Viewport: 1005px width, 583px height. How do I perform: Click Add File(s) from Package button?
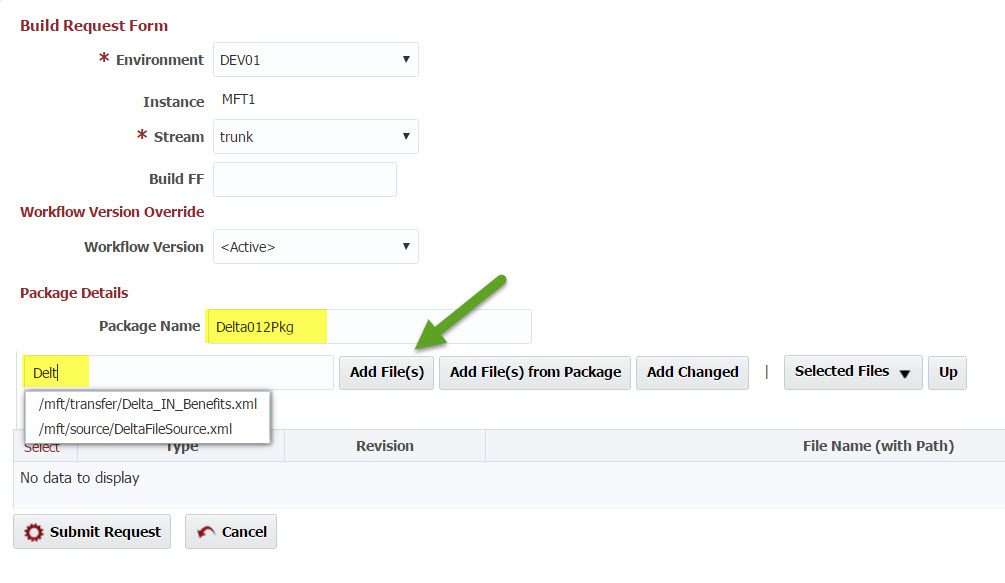click(x=535, y=372)
